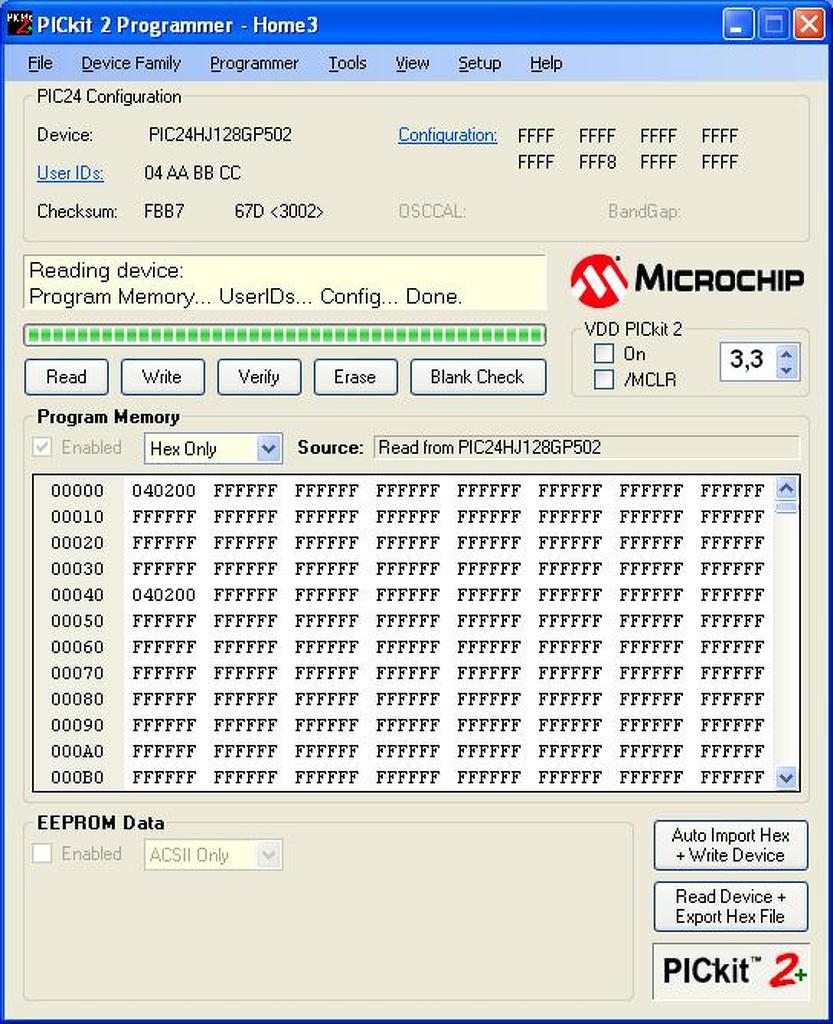Open the View menu
This screenshot has width=833, height=1024.
pos(413,63)
